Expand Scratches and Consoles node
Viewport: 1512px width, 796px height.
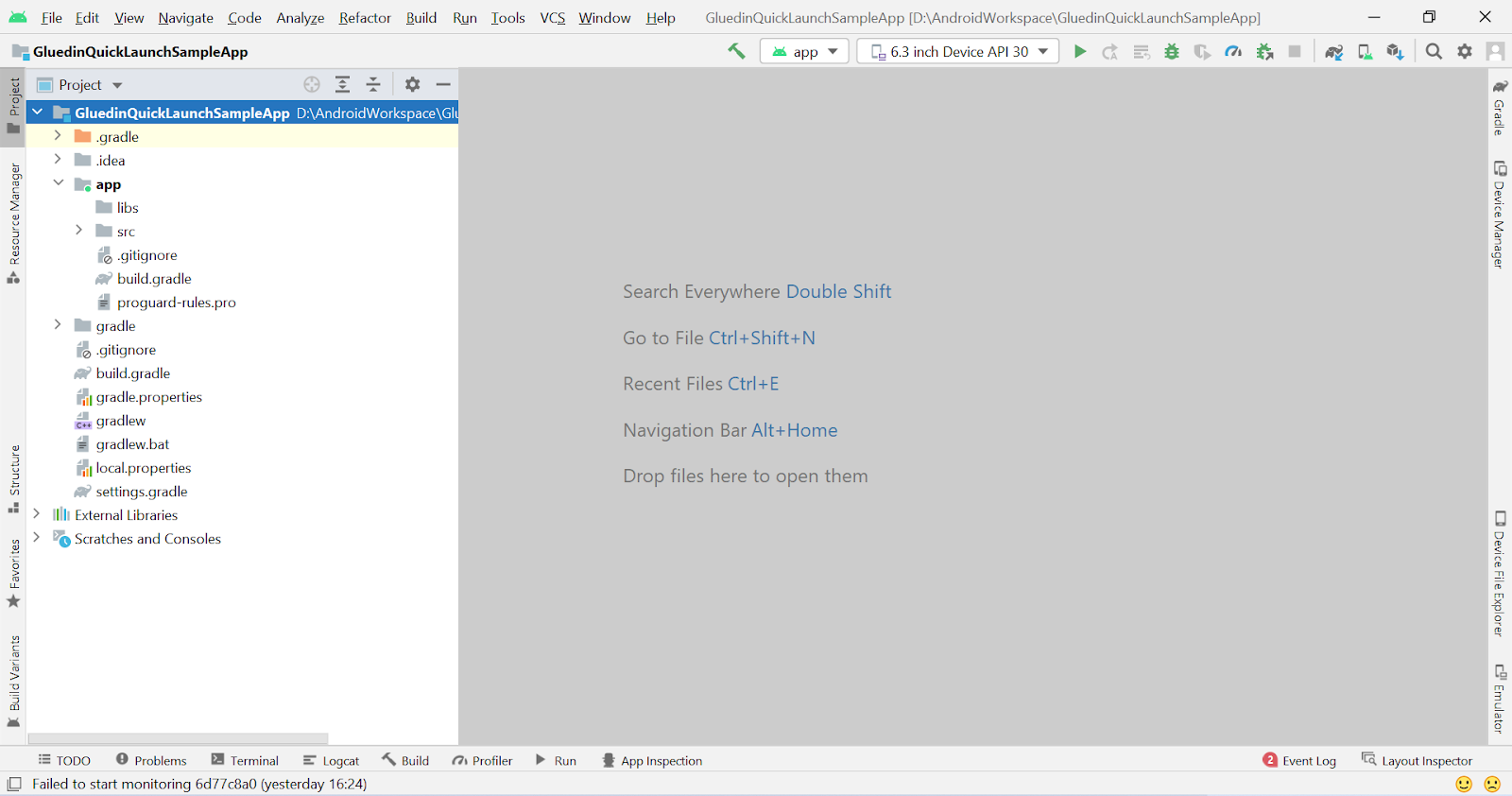pos(37,538)
